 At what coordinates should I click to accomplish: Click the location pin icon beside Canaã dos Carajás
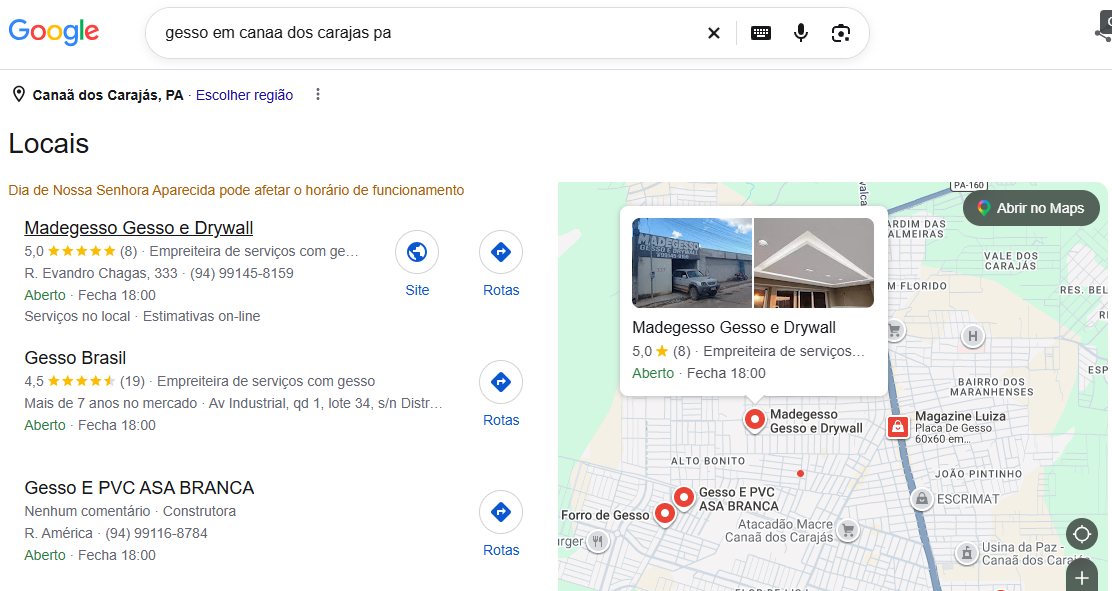19,94
